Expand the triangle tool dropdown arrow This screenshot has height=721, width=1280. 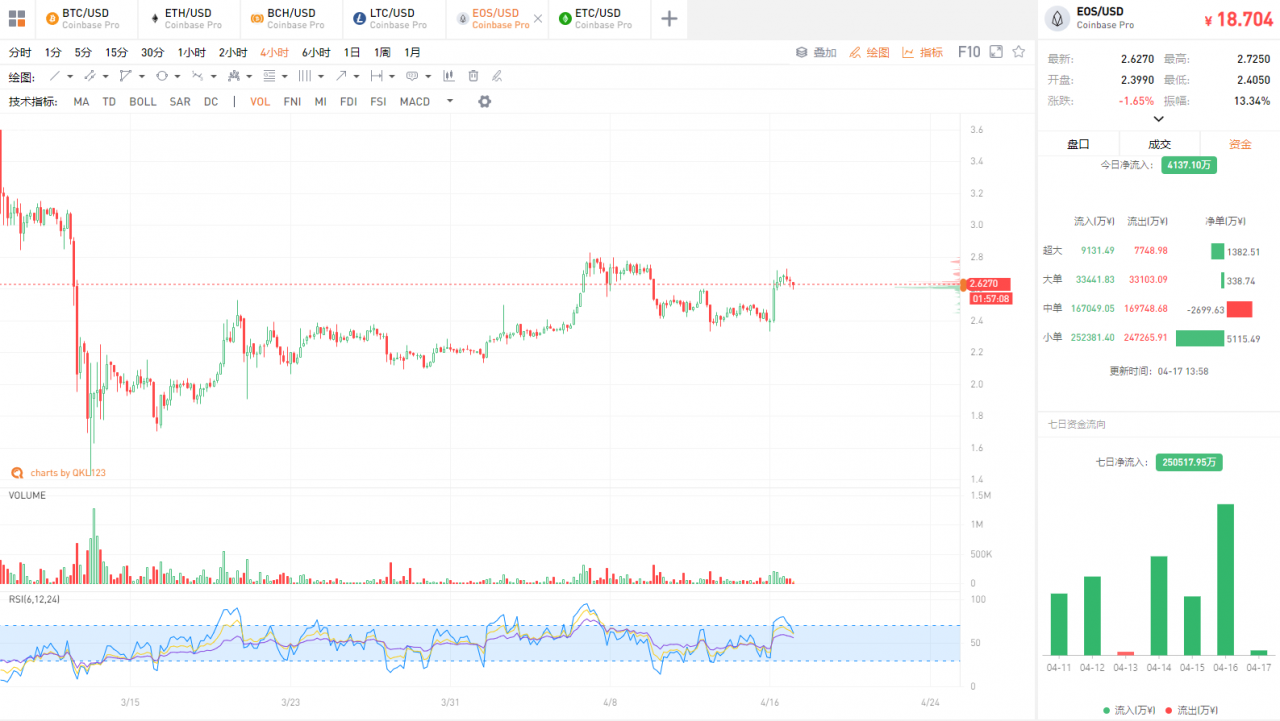click(142, 76)
